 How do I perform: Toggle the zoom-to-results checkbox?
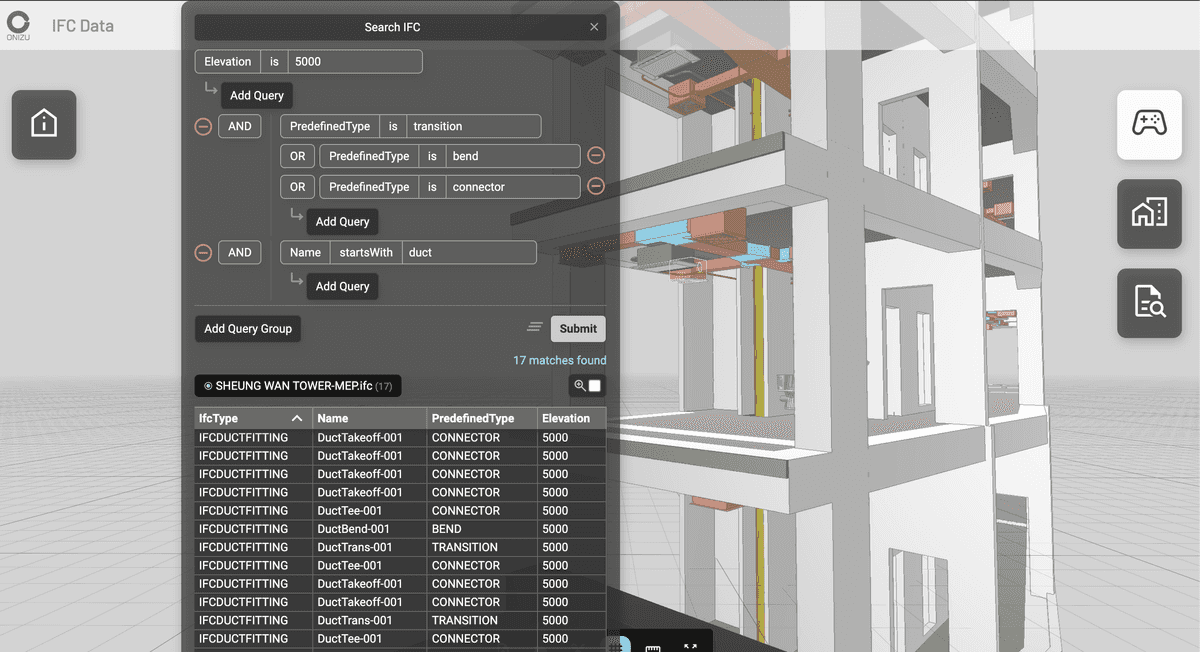click(x=595, y=386)
